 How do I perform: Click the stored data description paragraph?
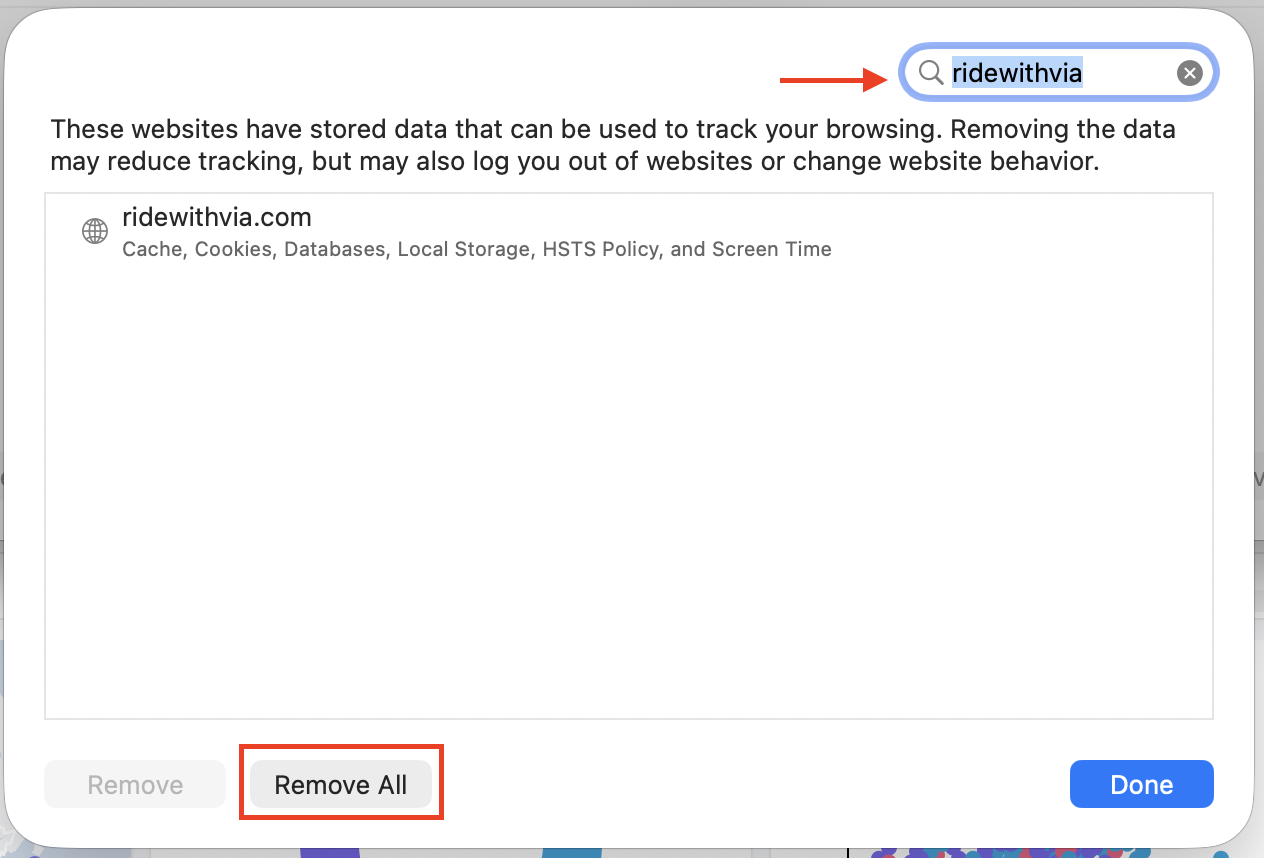613,145
